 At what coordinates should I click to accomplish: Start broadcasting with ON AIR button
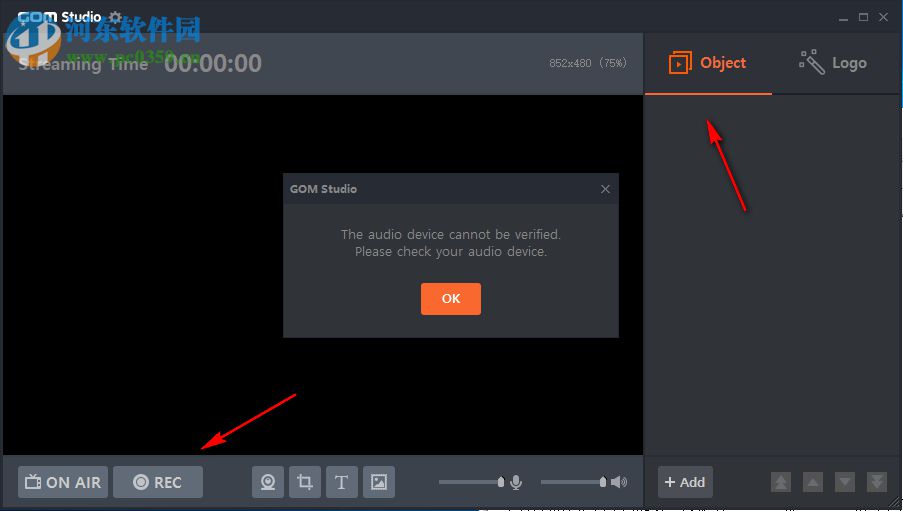click(x=63, y=482)
